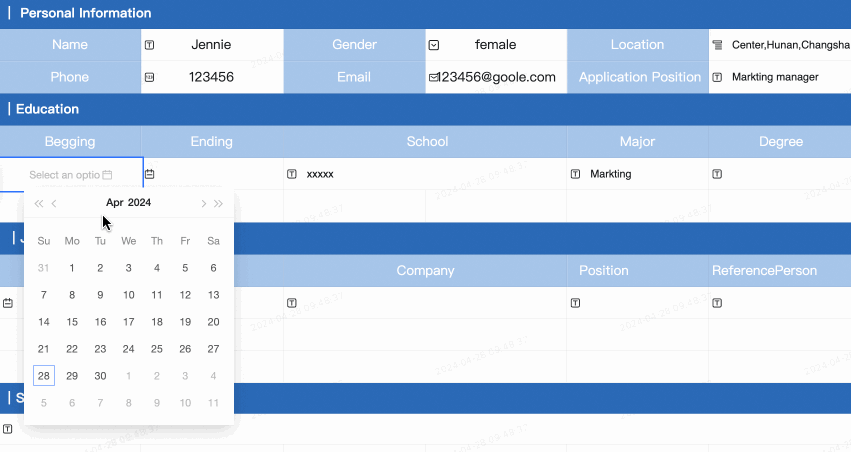851x452 pixels.
Task: Click the phone field icon beside 123456
Action: pos(149,78)
